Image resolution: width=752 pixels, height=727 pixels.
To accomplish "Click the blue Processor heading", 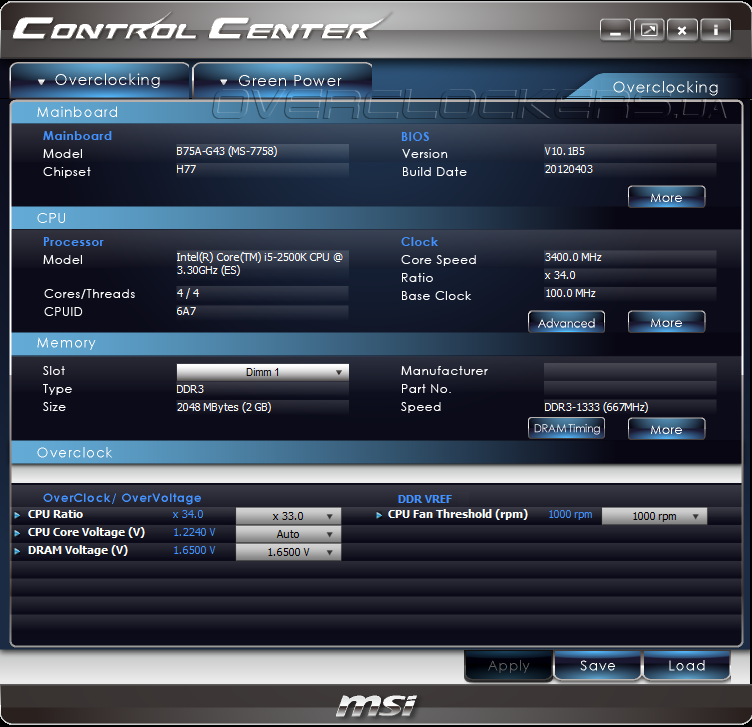I will coord(73,242).
